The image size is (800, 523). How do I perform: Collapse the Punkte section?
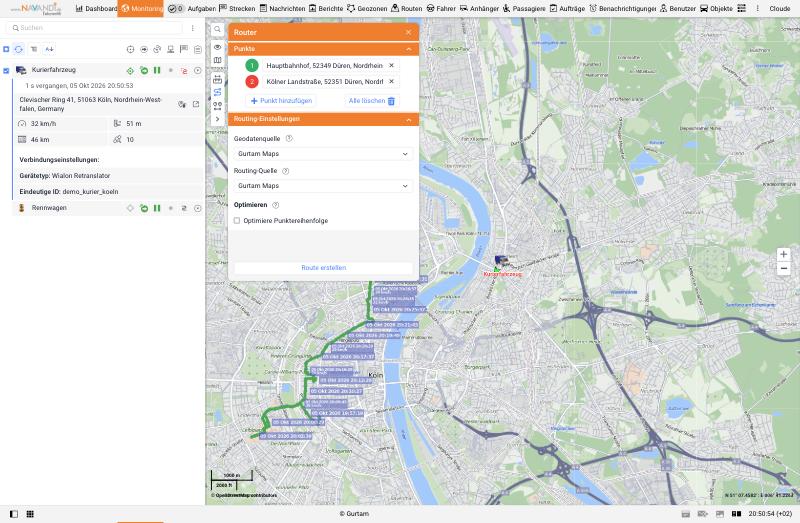click(408, 49)
